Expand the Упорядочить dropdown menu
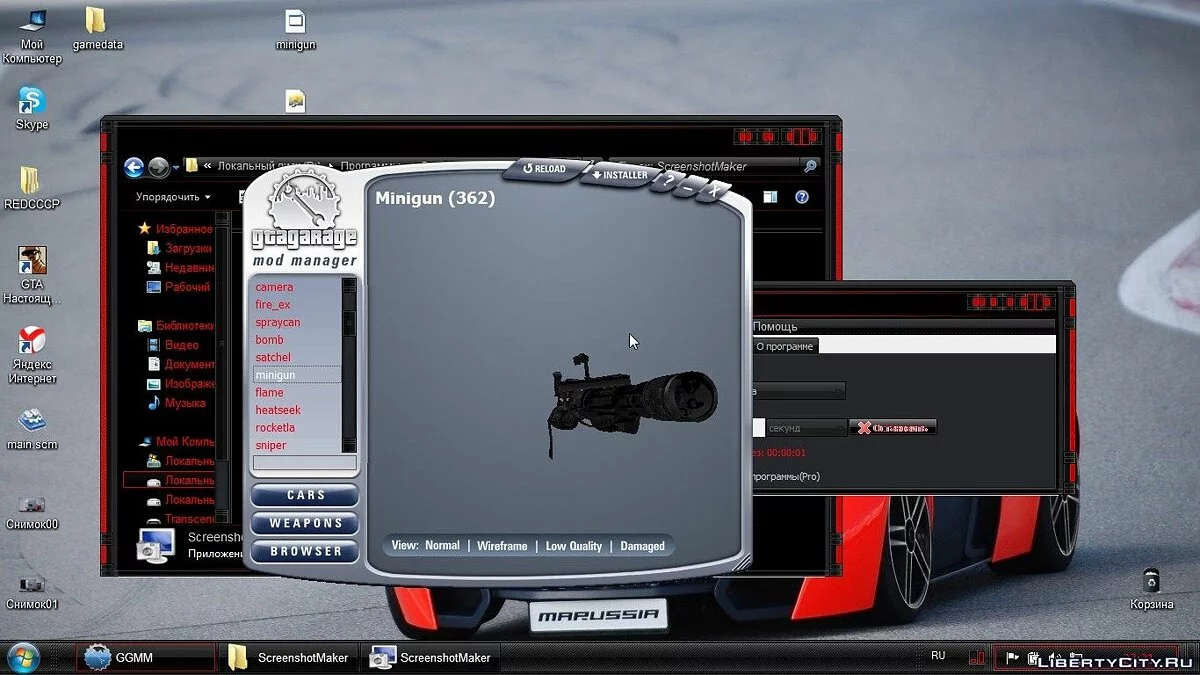The height and width of the screenshot is (675, 1200). click(x=173, y=198)
